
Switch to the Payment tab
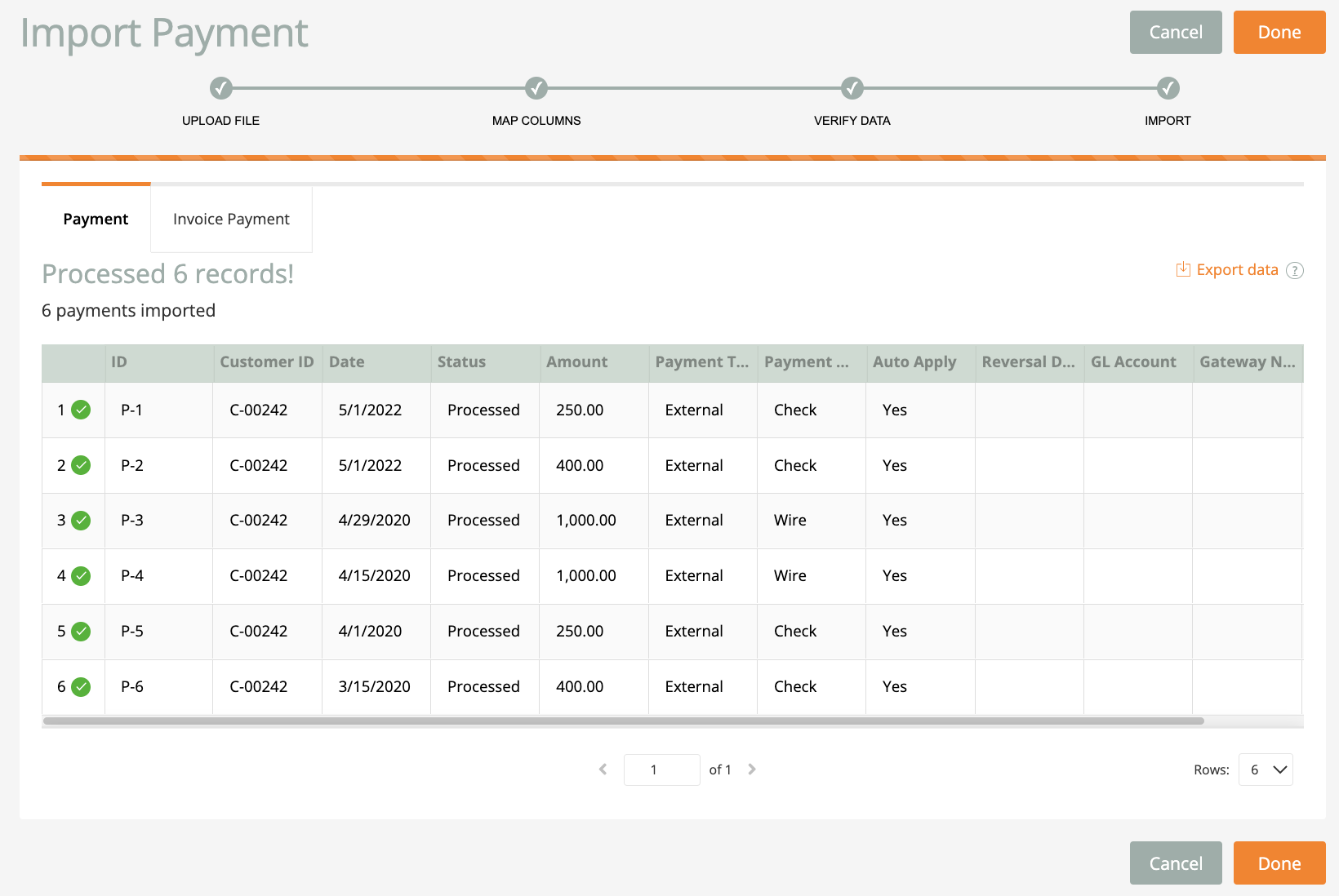pyautogui.click(x=96, y=219)
